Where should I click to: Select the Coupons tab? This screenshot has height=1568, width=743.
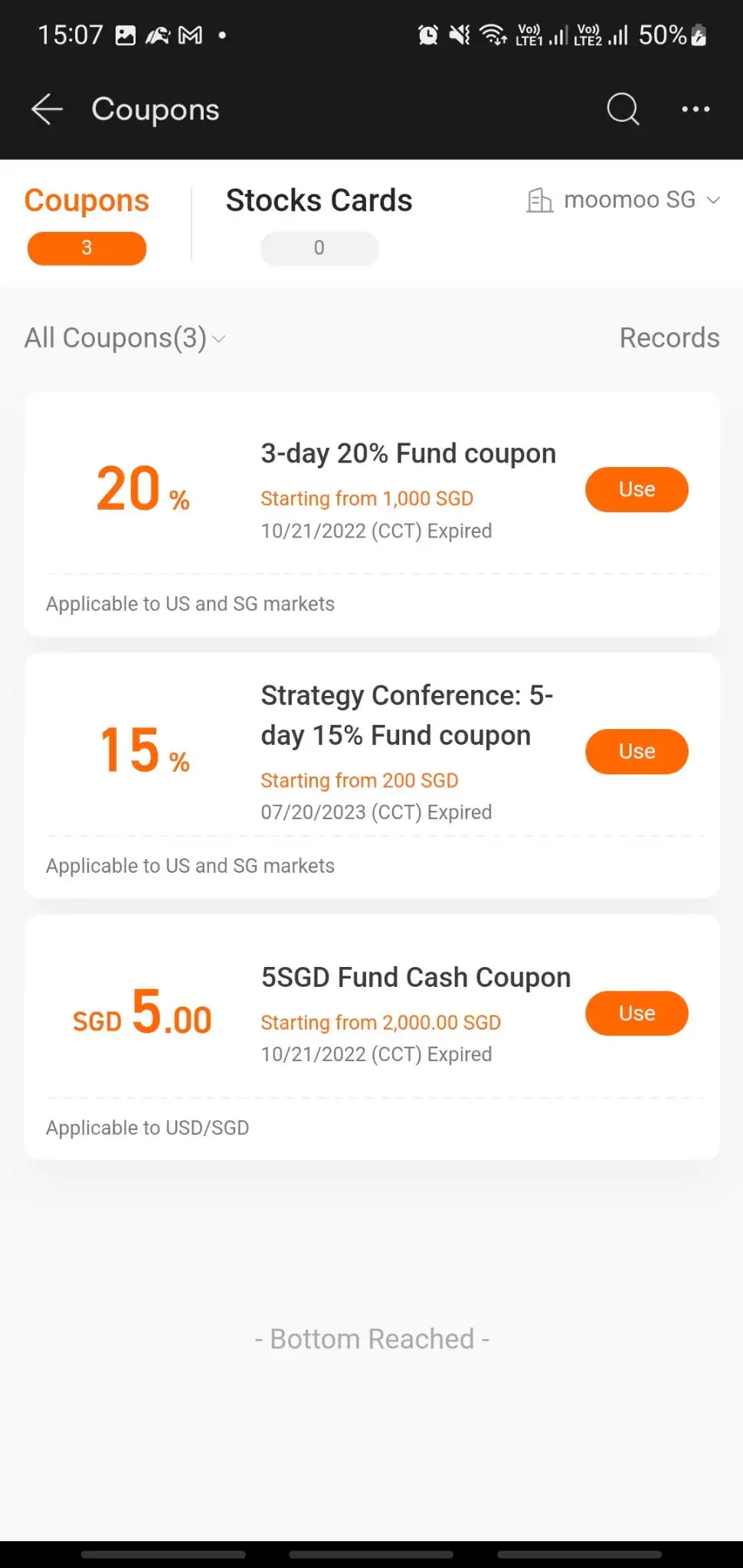pos(87,201)
